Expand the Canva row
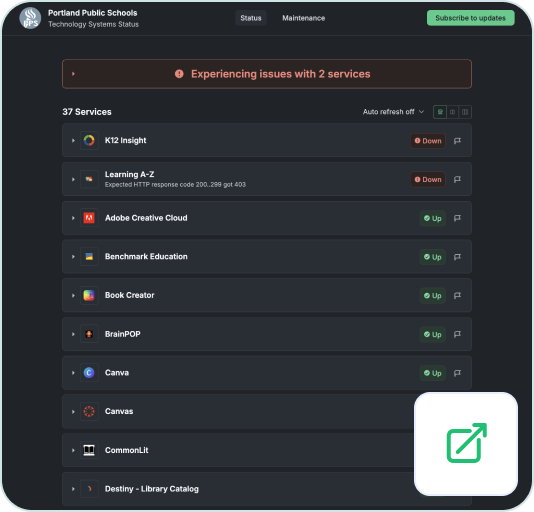 (73, 373)
